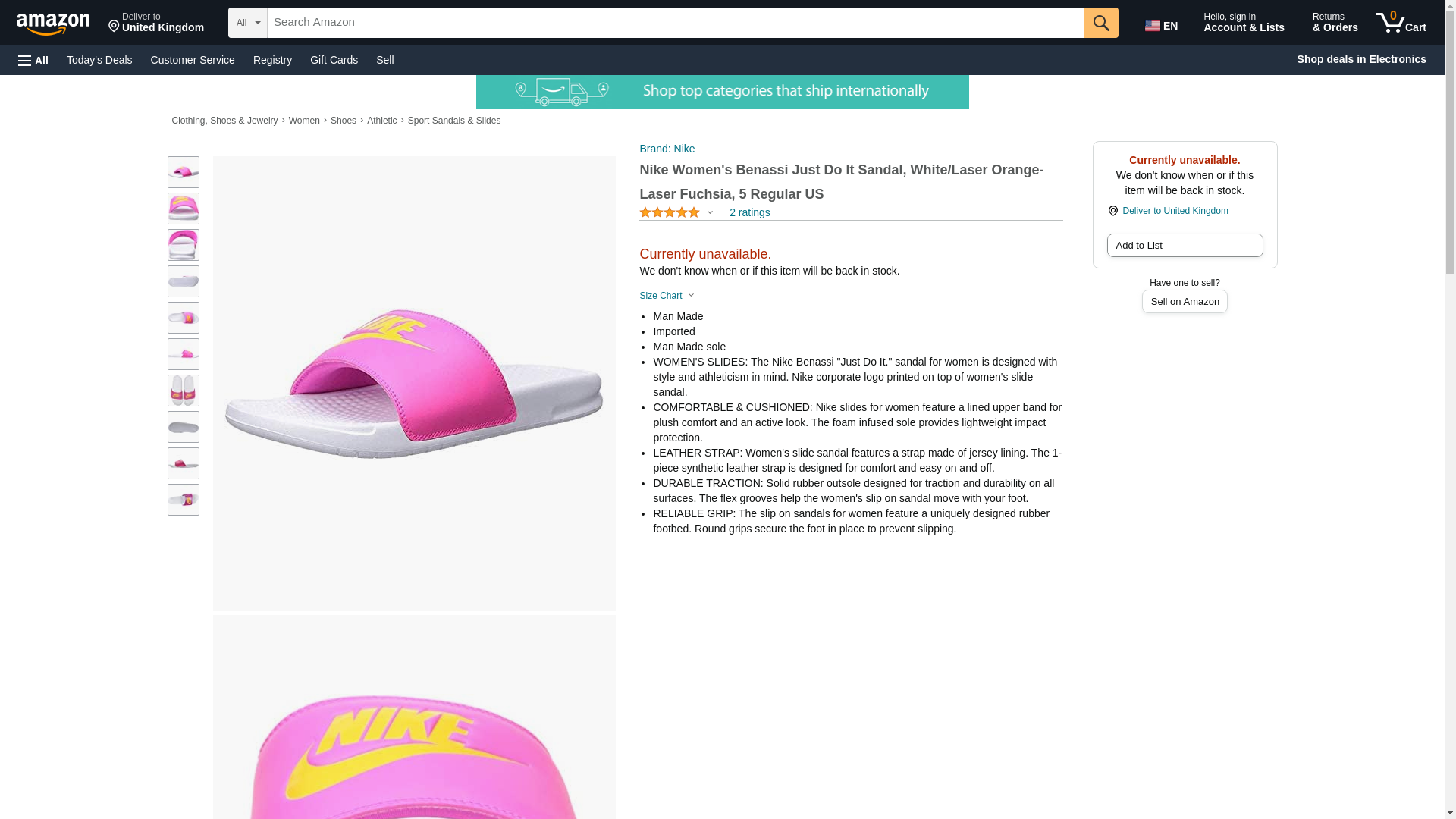Open the 2 ratings link

pyautogui.click(x=749, y=213)
